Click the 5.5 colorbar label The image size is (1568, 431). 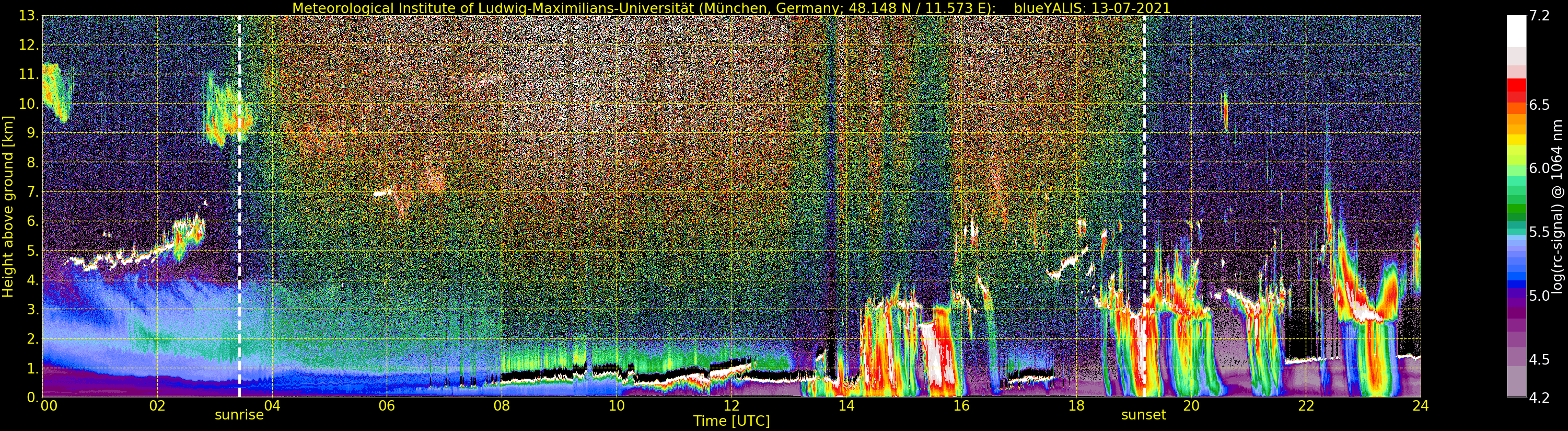(1539, 232)
